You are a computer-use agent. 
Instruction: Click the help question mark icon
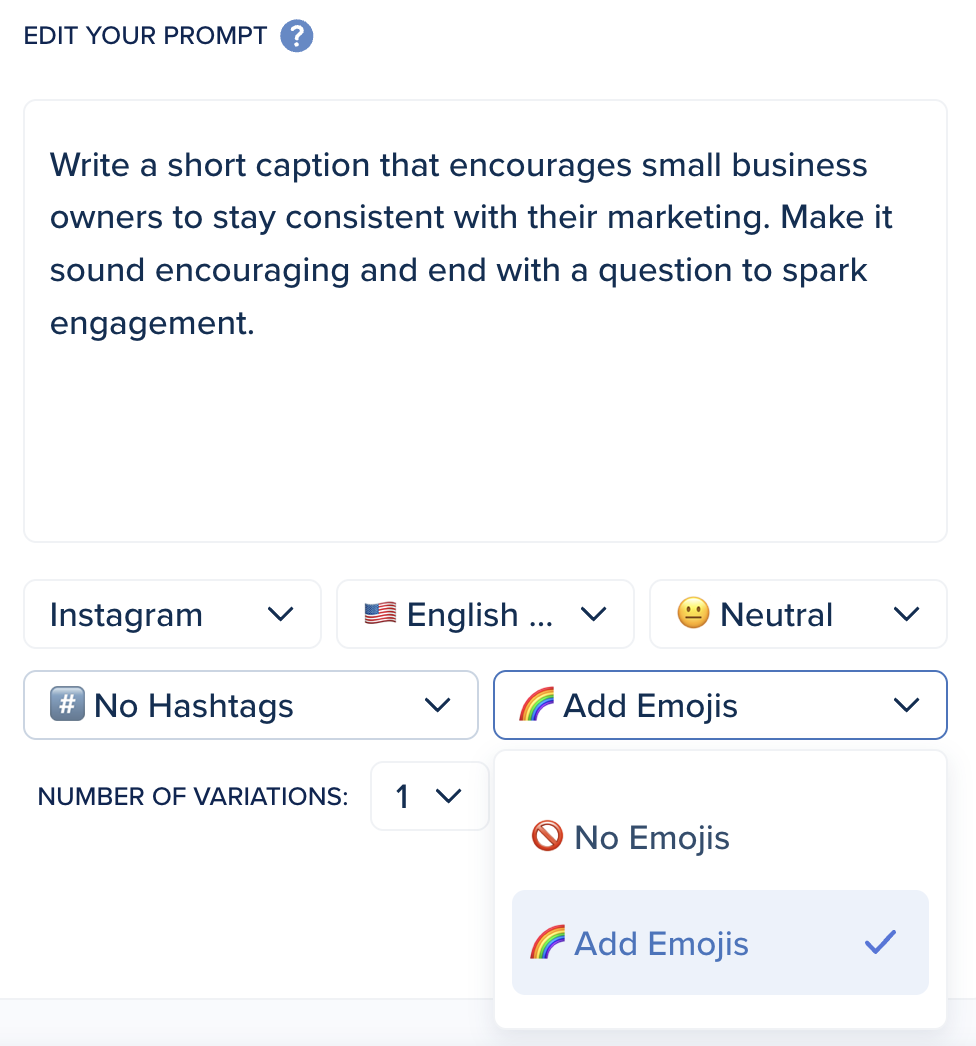297,37
